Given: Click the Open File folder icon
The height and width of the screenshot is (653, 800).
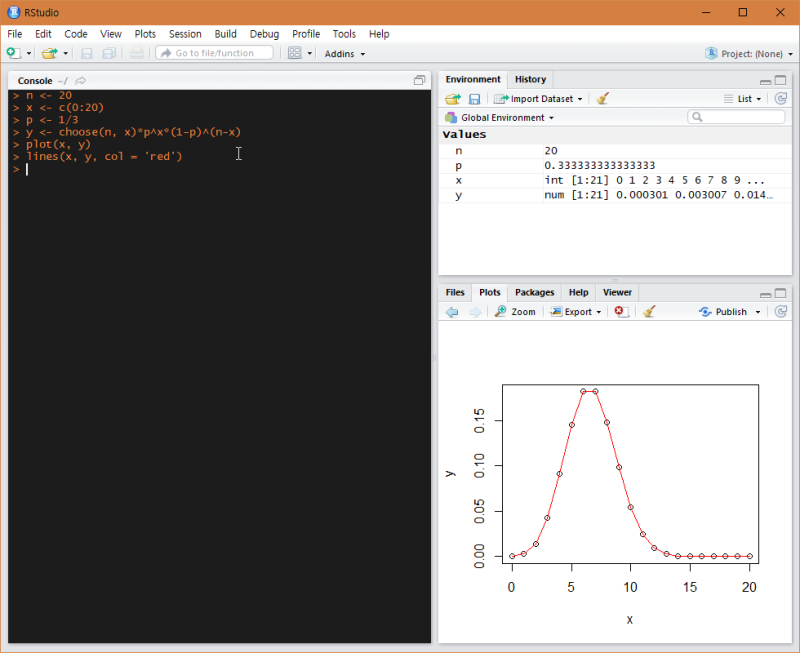Looking at the screenshot, I should [x=49, y=53].
